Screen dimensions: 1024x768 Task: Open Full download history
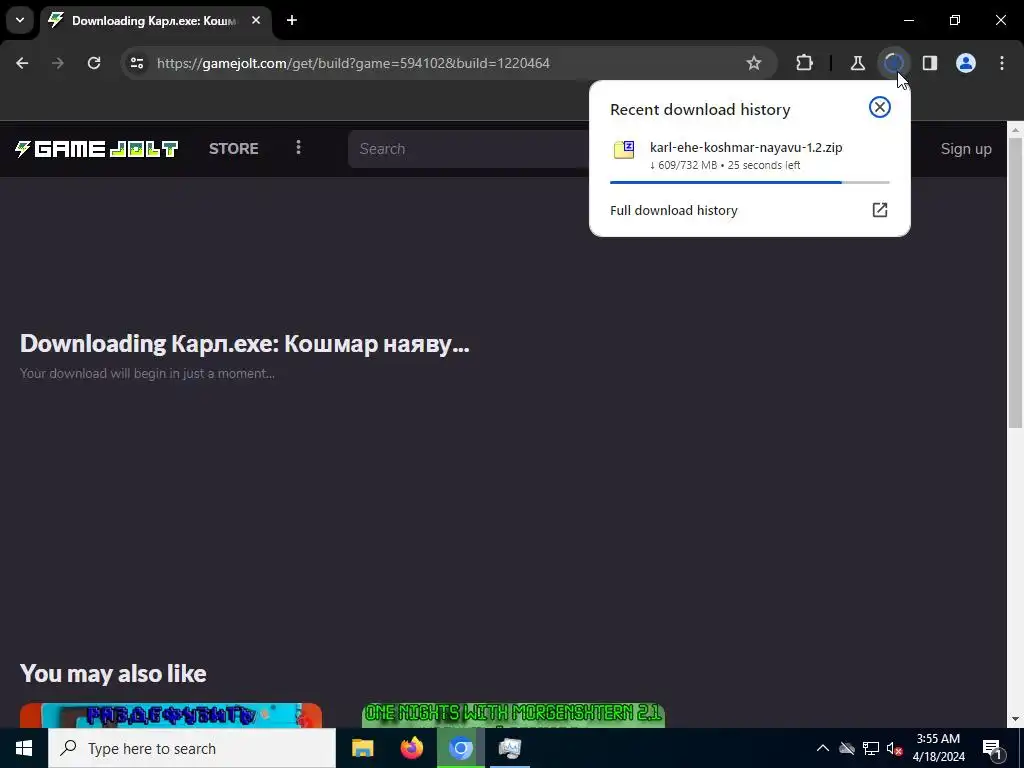pyautogui.click(x=749, y=210)
